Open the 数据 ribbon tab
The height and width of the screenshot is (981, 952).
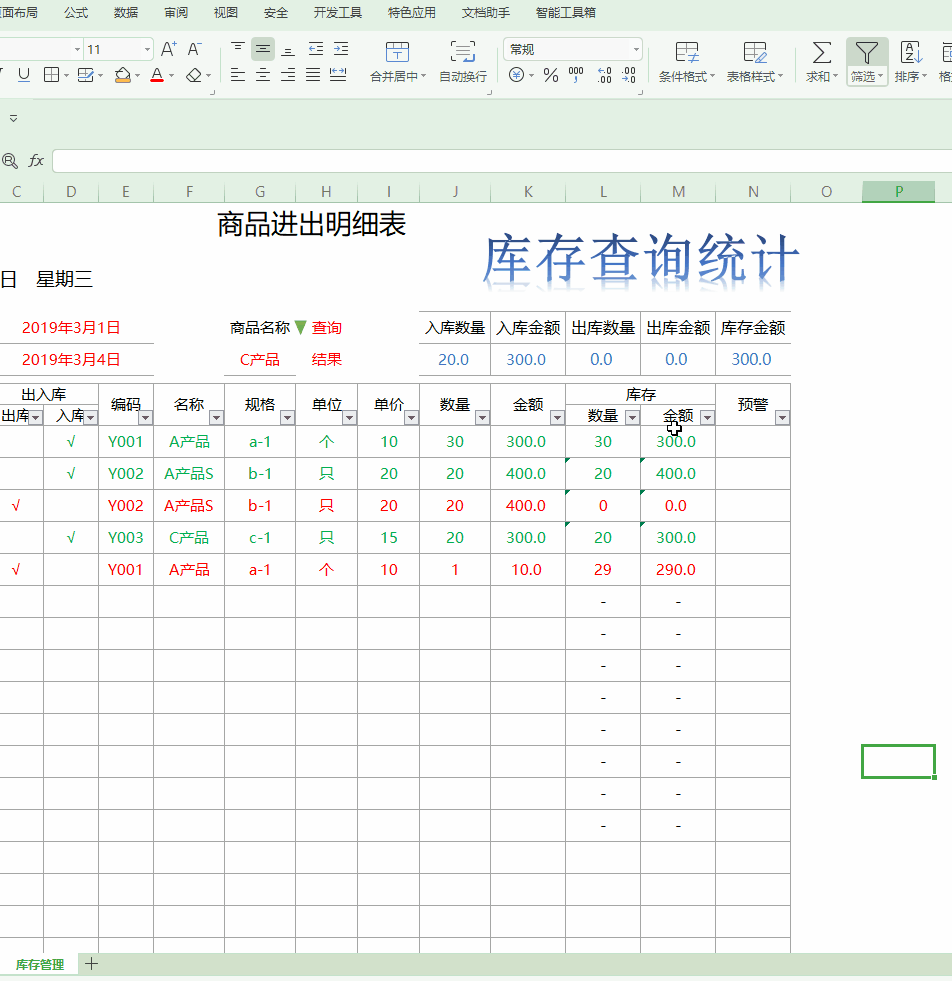(126, 13)
